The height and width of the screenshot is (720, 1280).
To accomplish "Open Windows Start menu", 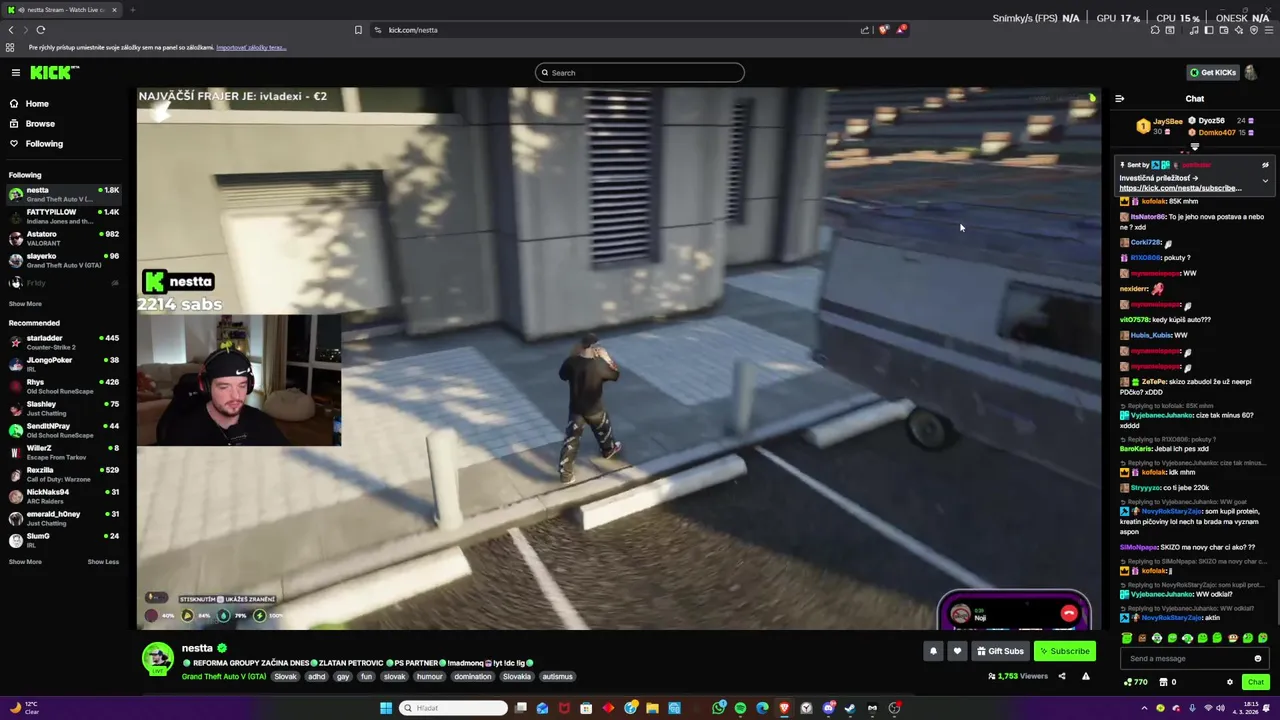I will [x=386, y=708].
